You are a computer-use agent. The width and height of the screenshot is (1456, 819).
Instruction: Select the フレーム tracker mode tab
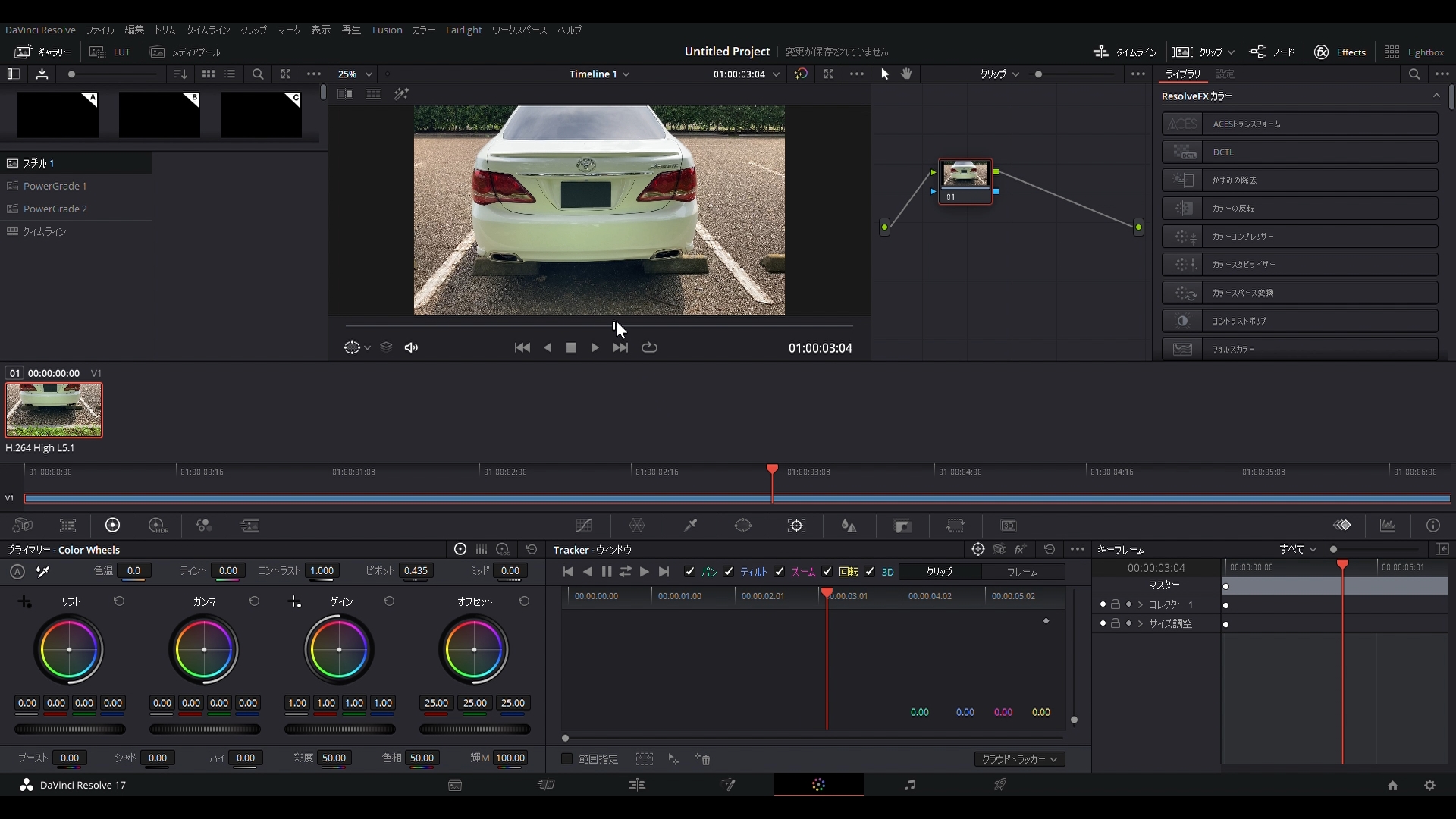pyautogui.click(x=1022, y=572)
